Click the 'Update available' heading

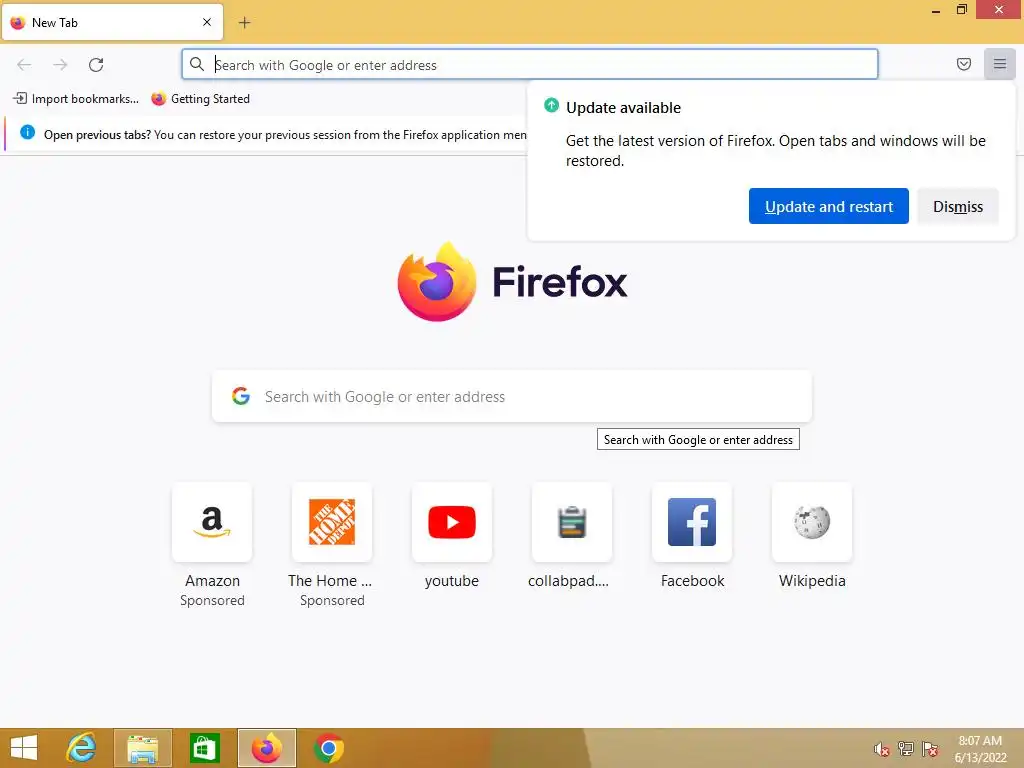[623, 108]
